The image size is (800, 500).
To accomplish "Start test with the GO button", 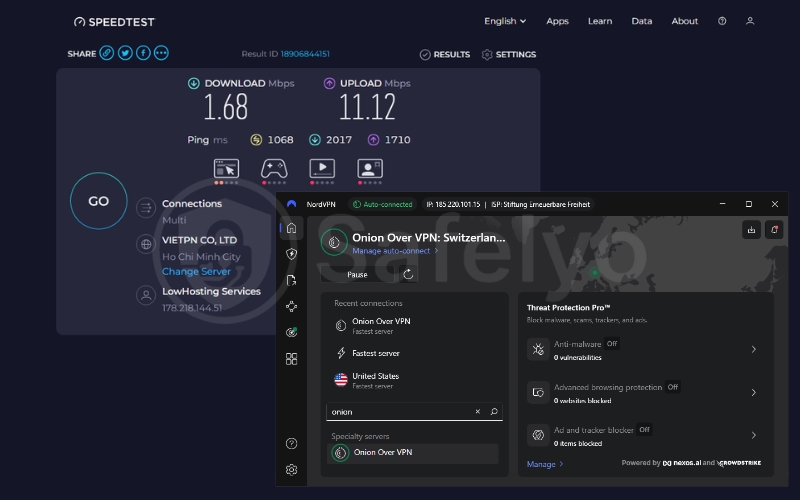I will pyautogui.click(x=98, y=201).
